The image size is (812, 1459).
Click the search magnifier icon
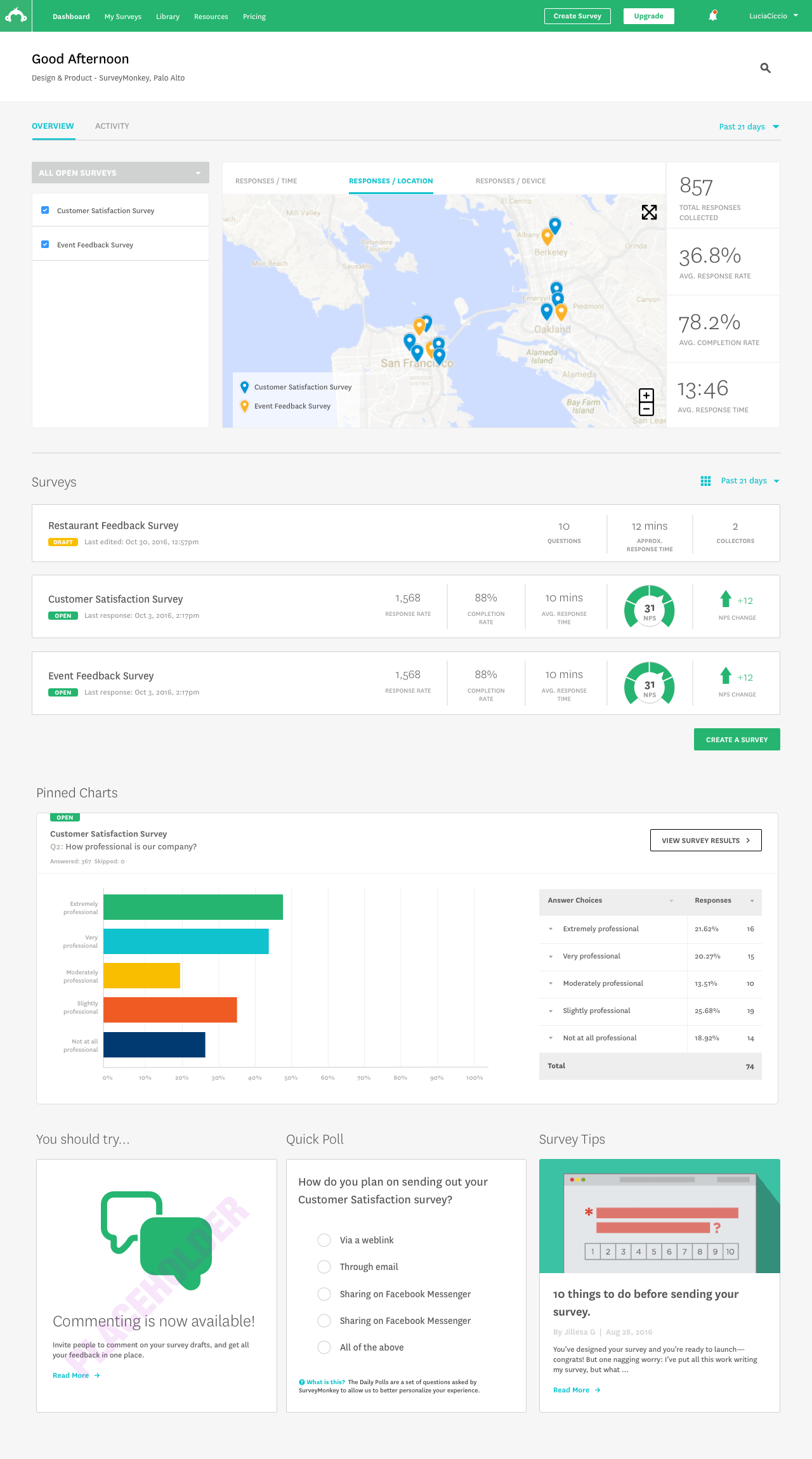pos(766,68)
